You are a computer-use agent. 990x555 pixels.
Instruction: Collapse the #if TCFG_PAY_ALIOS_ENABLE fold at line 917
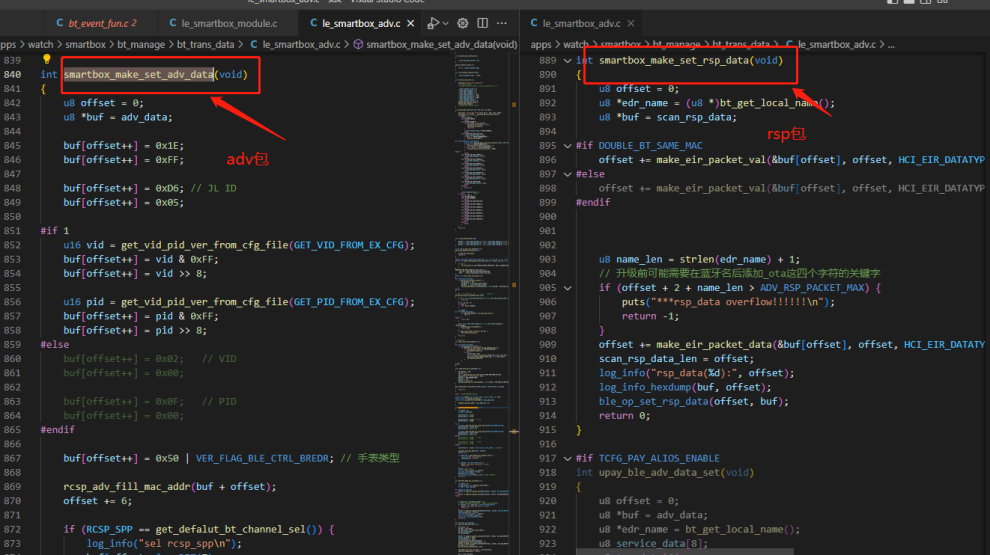click(567, 458)
